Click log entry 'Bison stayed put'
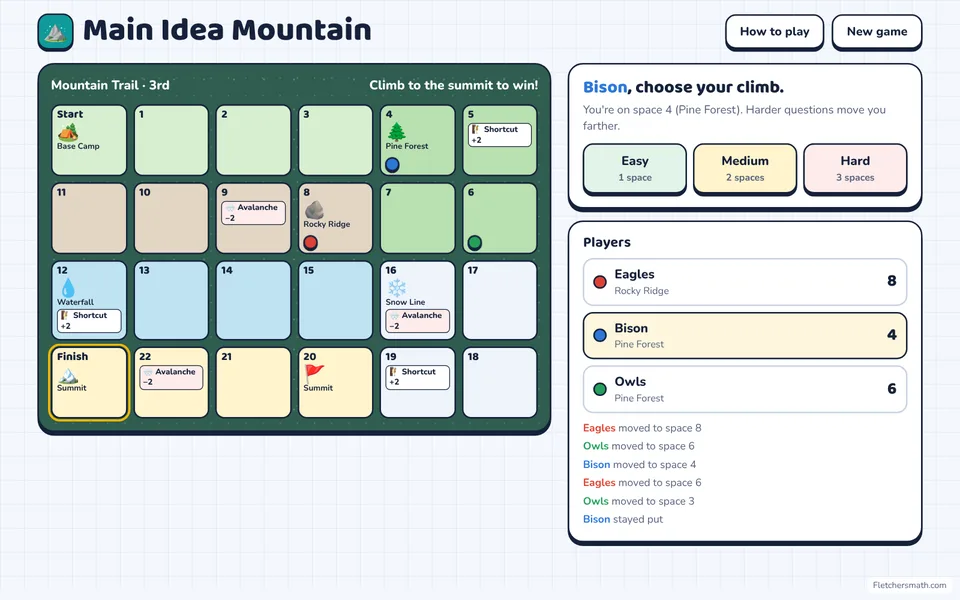 (623, 520)
